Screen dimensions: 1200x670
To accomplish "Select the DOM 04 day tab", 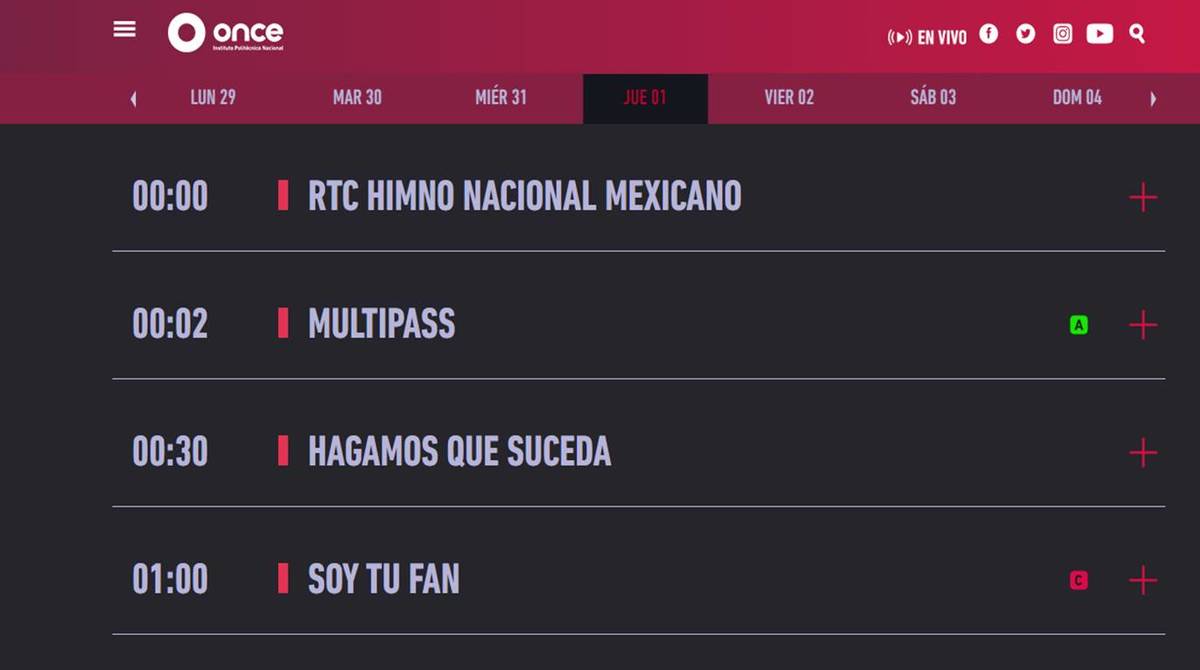I will [1077, 98].
